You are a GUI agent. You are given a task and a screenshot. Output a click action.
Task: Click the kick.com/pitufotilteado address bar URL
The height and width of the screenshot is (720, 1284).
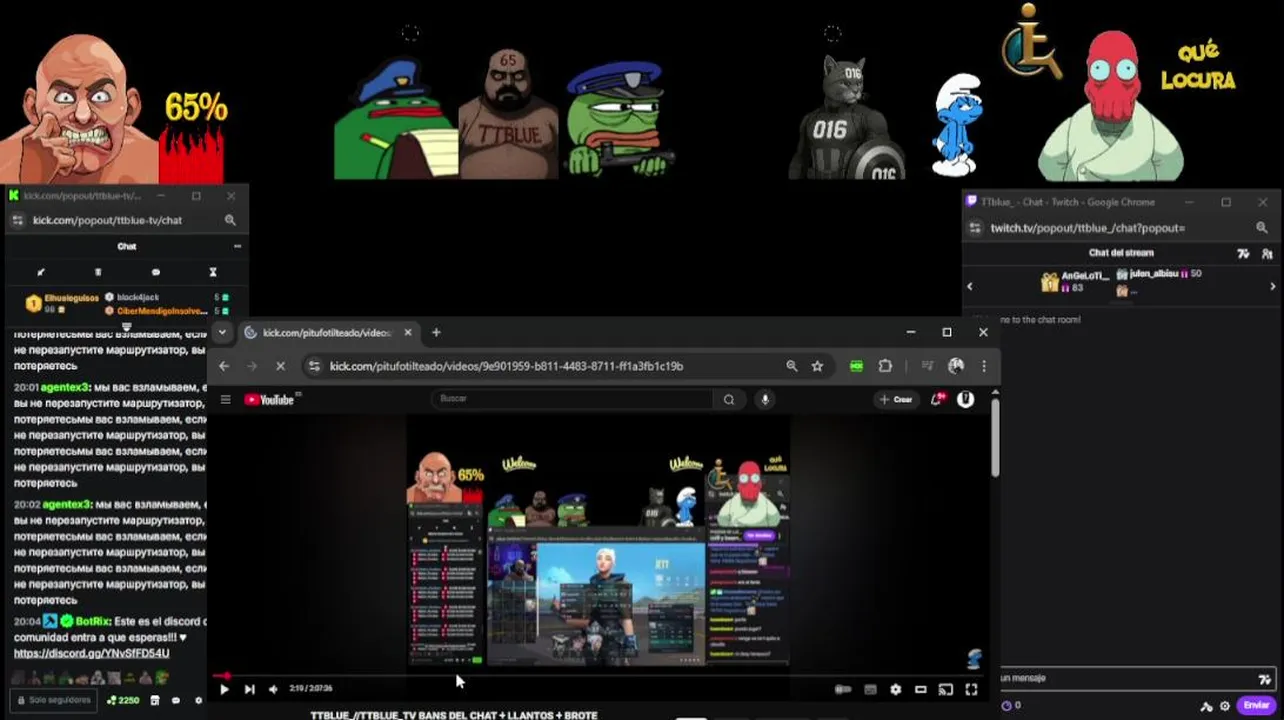[x=506, y=366]
